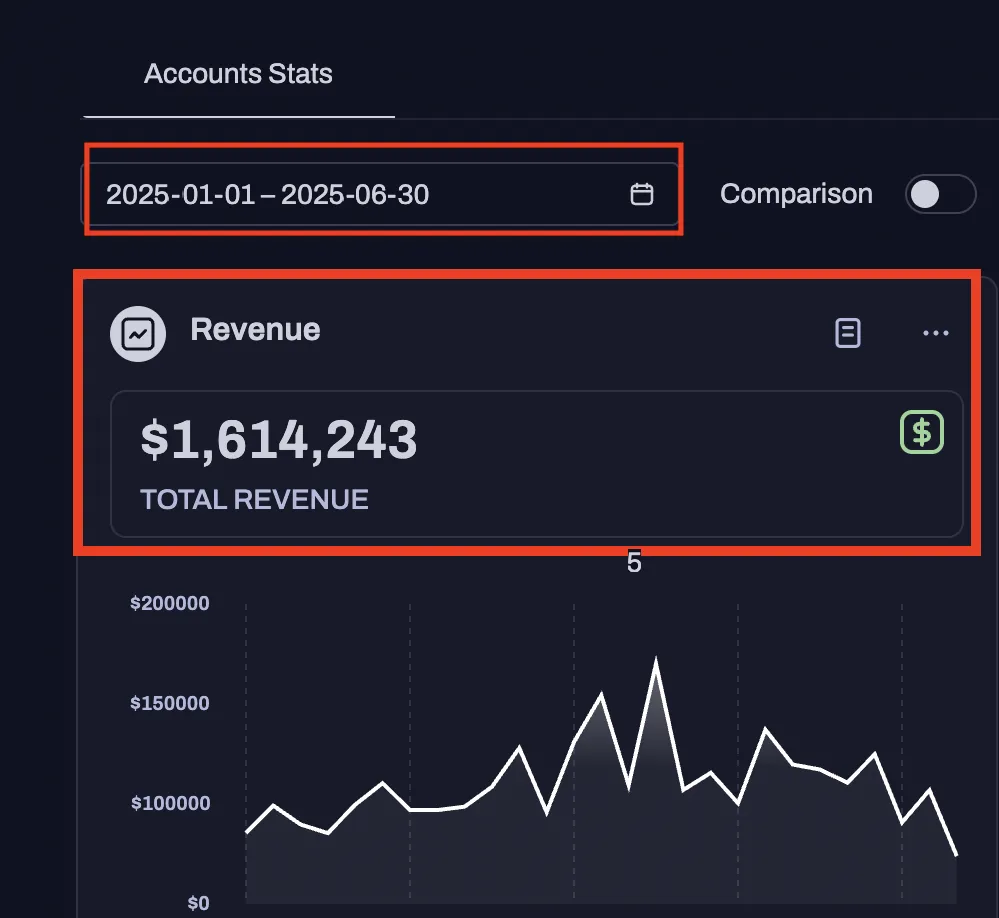
Task: Click the green dollar sign icon
Action: click(x=922, y=432)
